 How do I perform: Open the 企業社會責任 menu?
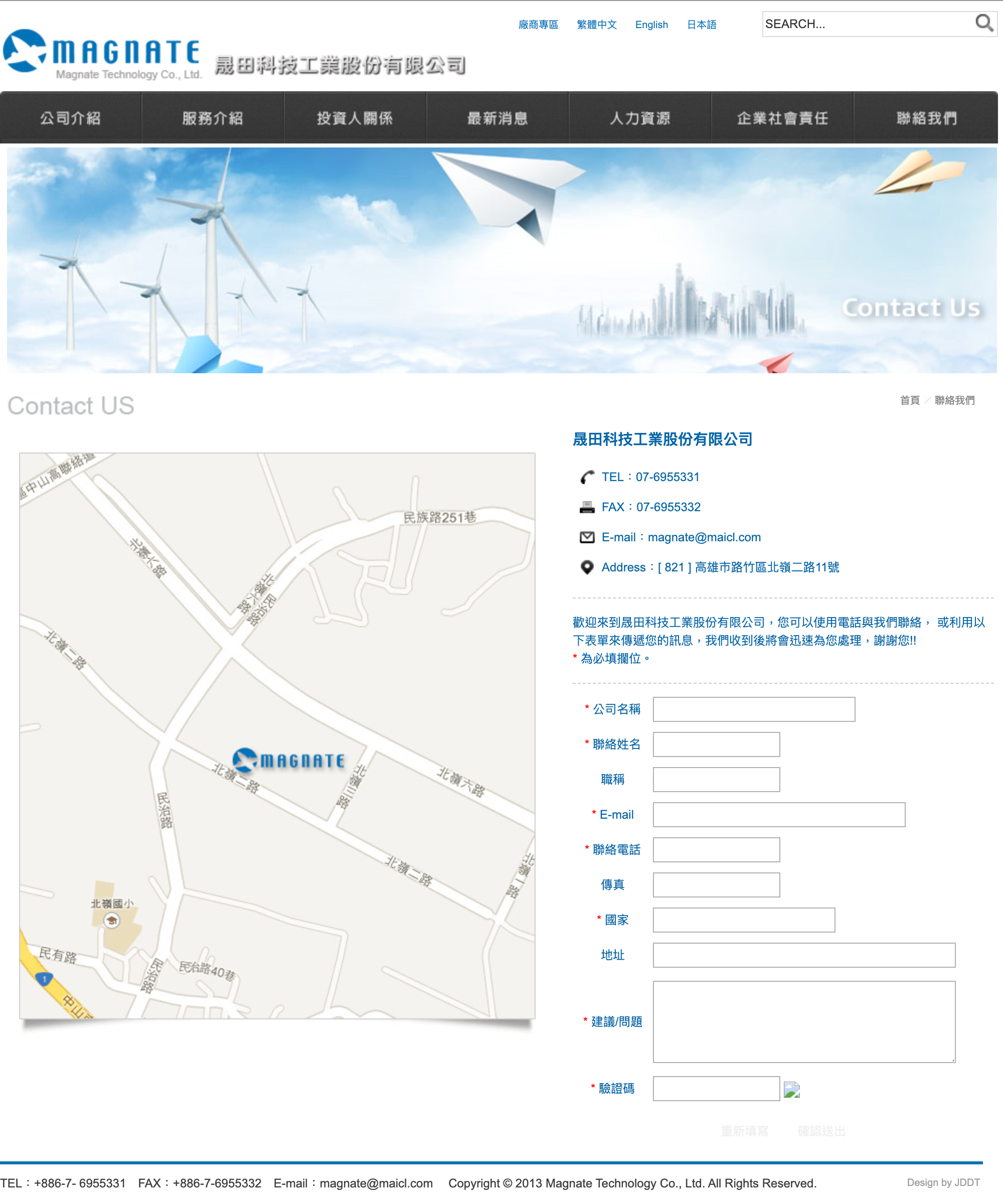(x=782, y=118)
